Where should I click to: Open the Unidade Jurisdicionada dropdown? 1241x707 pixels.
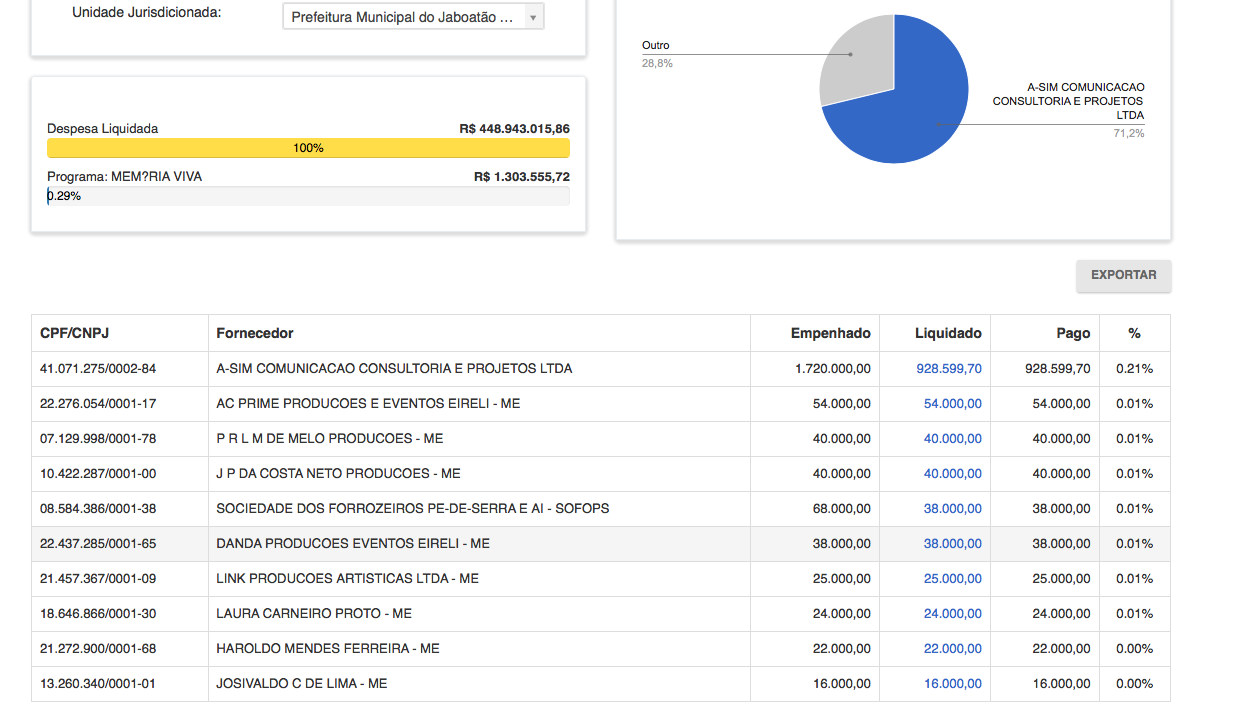(413, 17)
